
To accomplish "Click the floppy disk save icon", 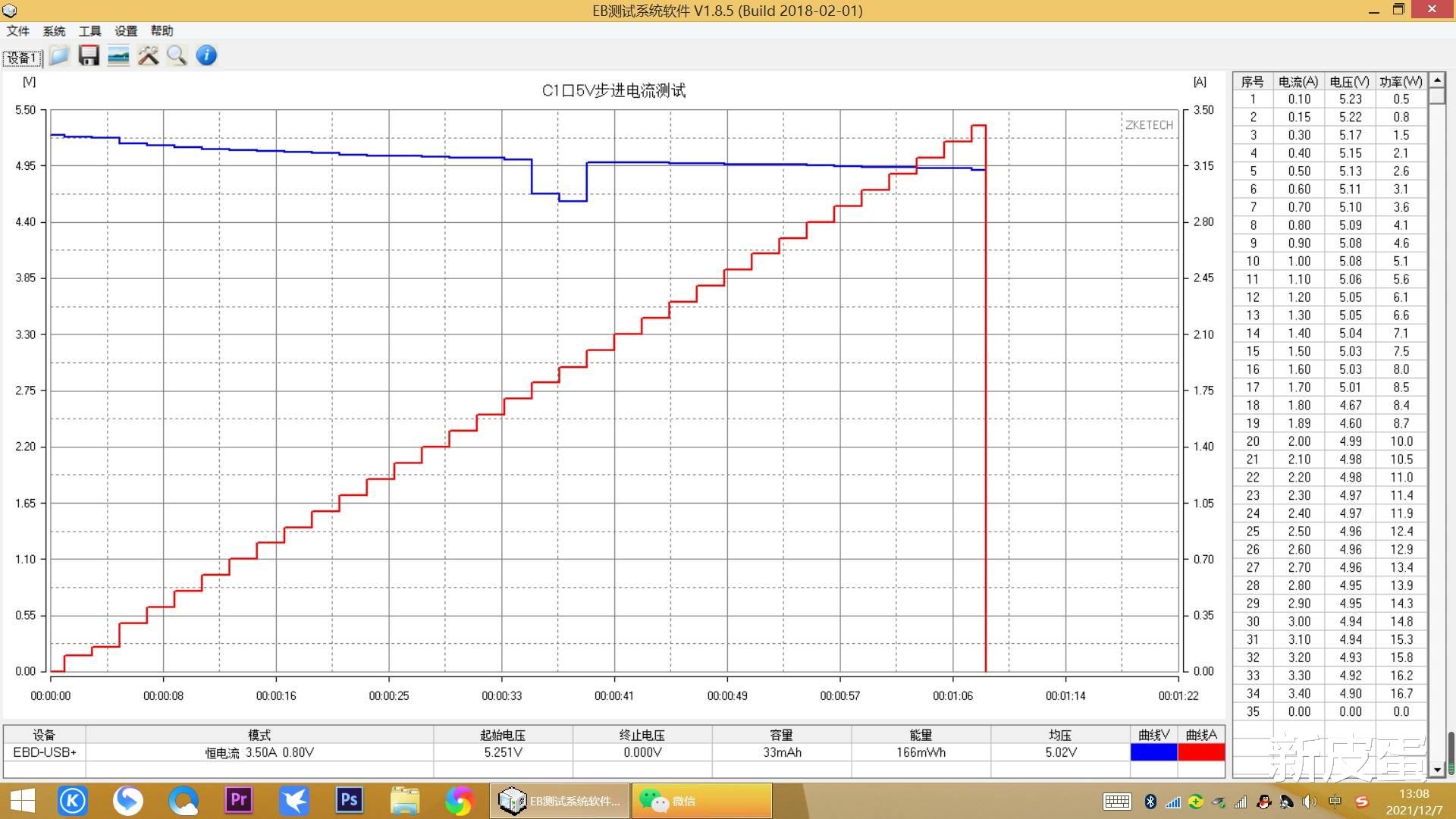I will [89, 55].
